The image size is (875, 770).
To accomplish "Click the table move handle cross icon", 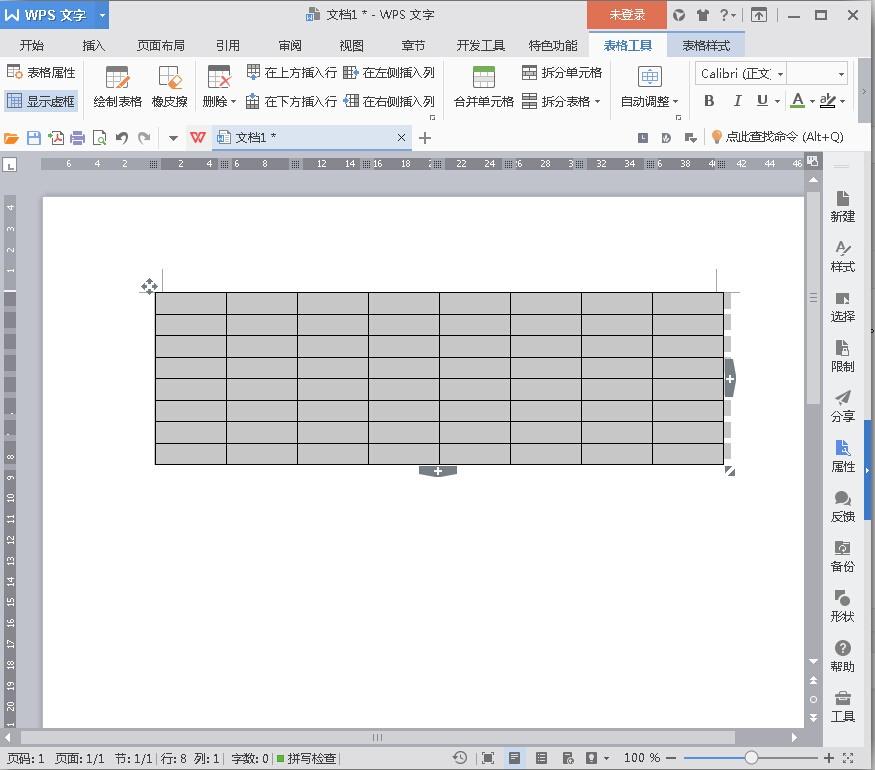I will (149, 286).
